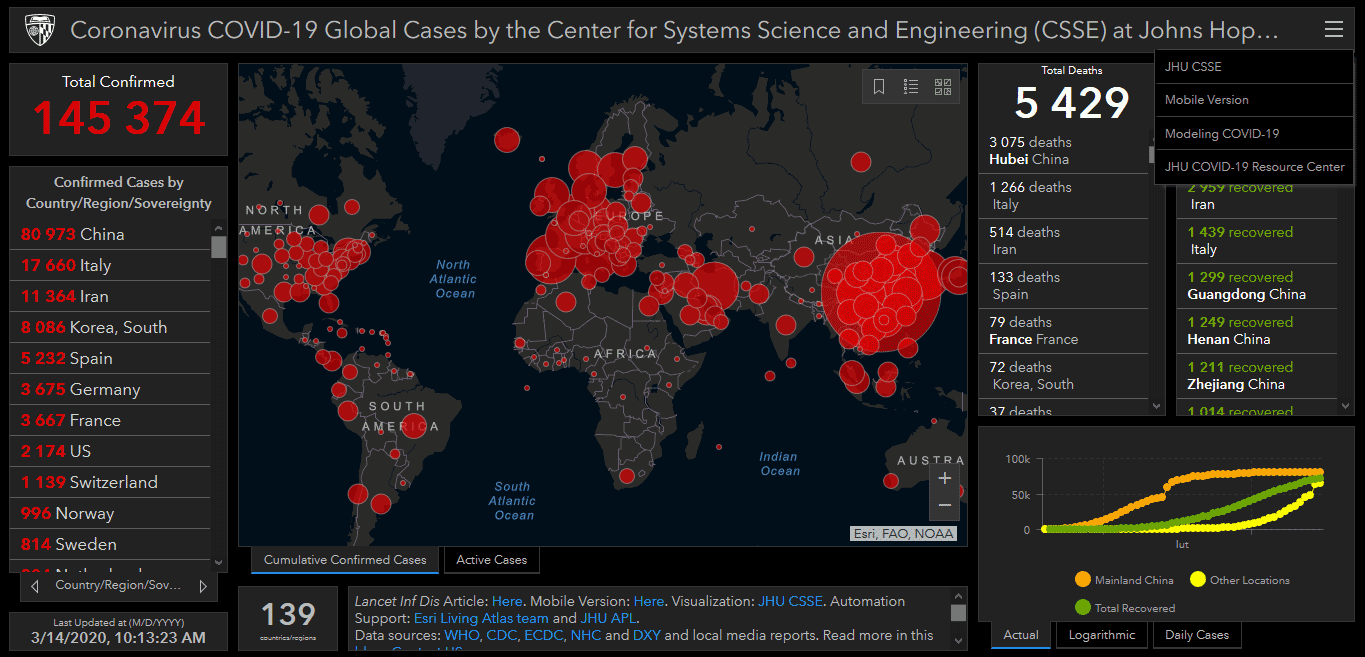The image size is (1365, 657).
Task: Switch to Active Cases map tab
Action: (x=492, y=560)
